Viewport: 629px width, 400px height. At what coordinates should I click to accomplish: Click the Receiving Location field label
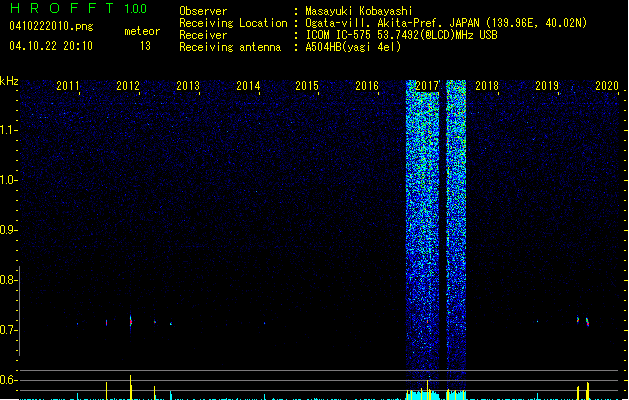click(x=233, y=23)
